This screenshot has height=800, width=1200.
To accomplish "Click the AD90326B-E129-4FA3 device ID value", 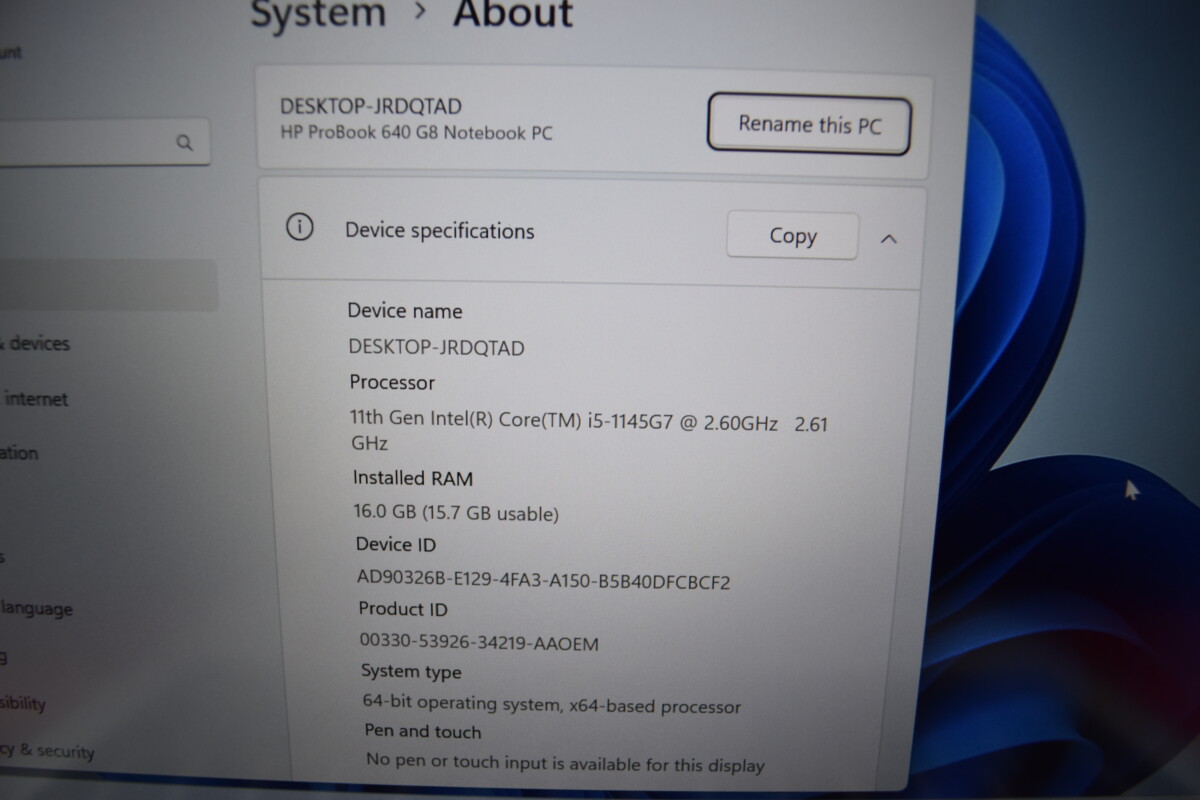I will coord(544,580).
